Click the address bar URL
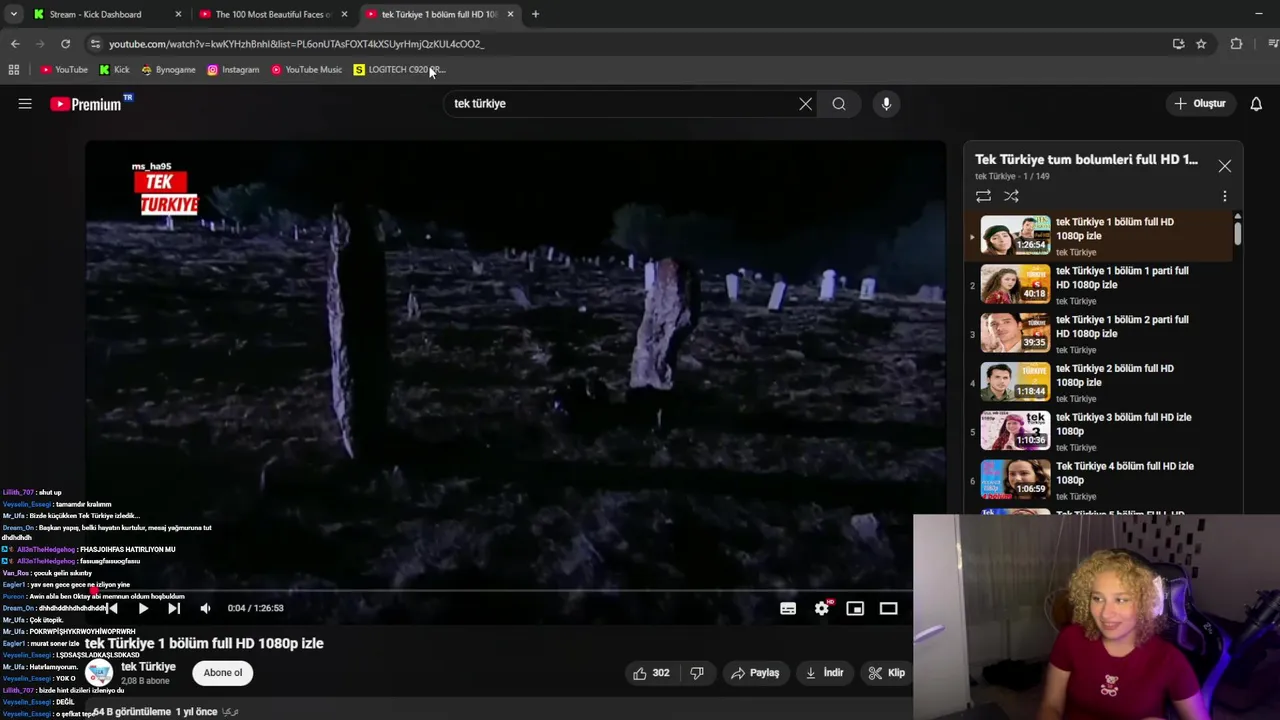 coord(296,44)
